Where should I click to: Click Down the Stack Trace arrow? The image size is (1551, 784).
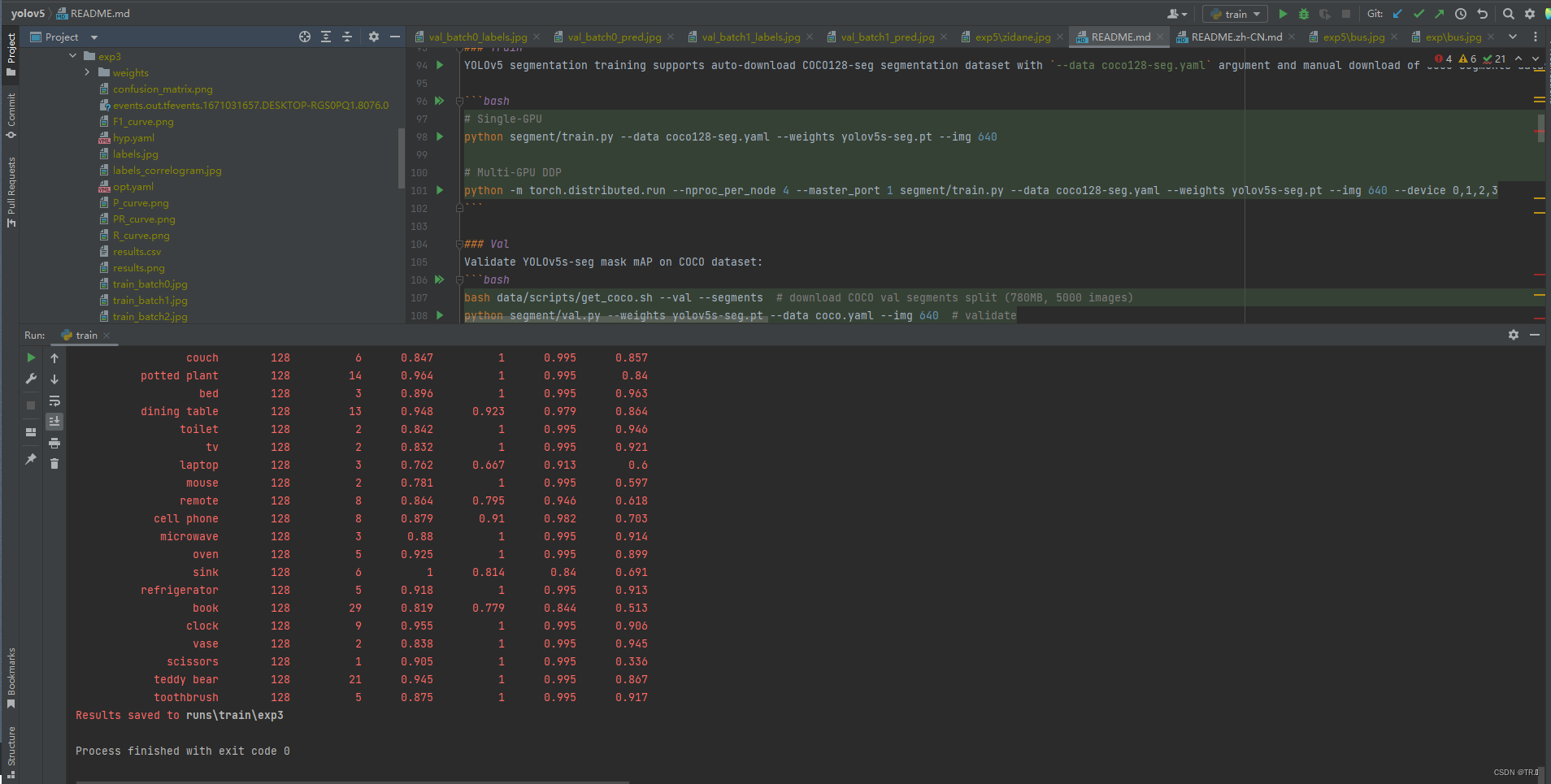click(54, 379)
